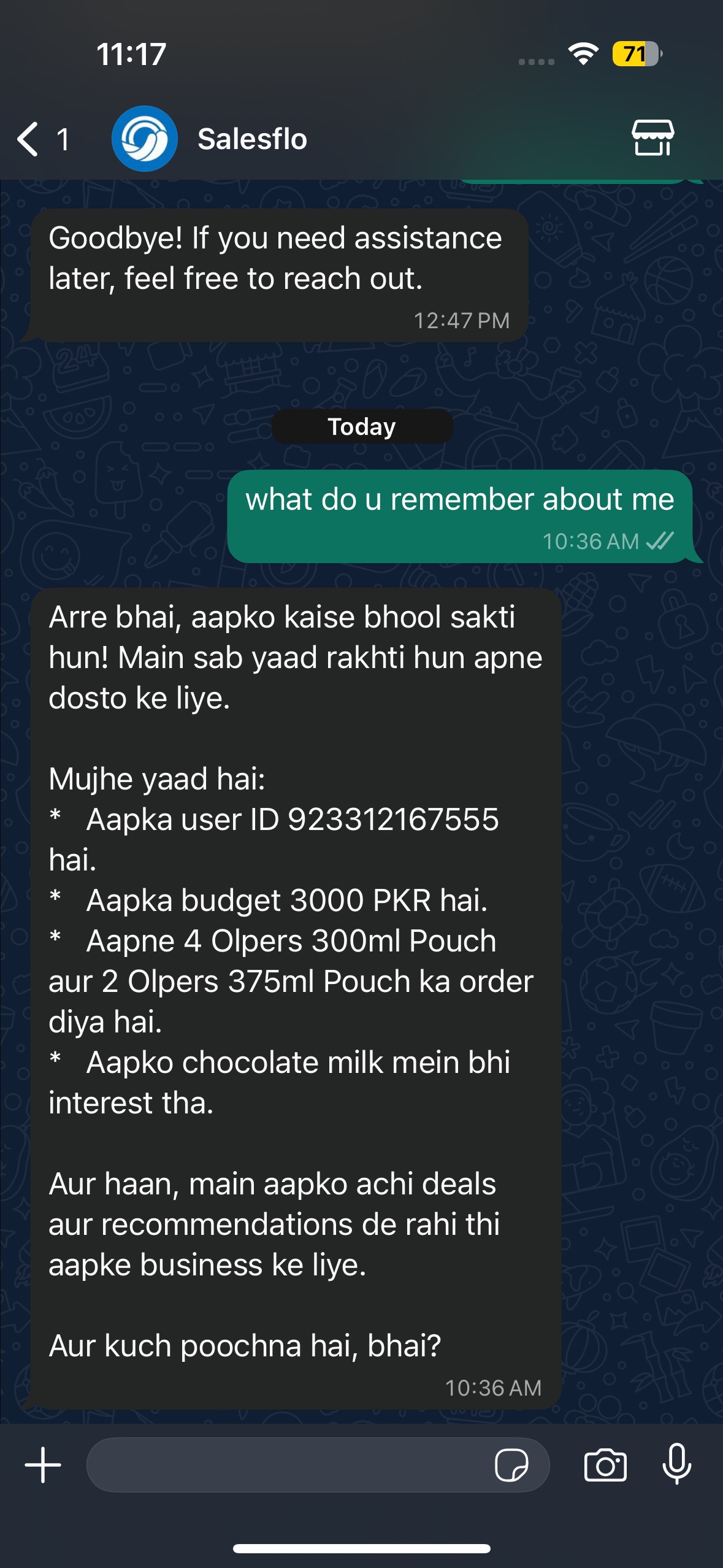Tap microphone to record voice message

(x=677, y=1464)
